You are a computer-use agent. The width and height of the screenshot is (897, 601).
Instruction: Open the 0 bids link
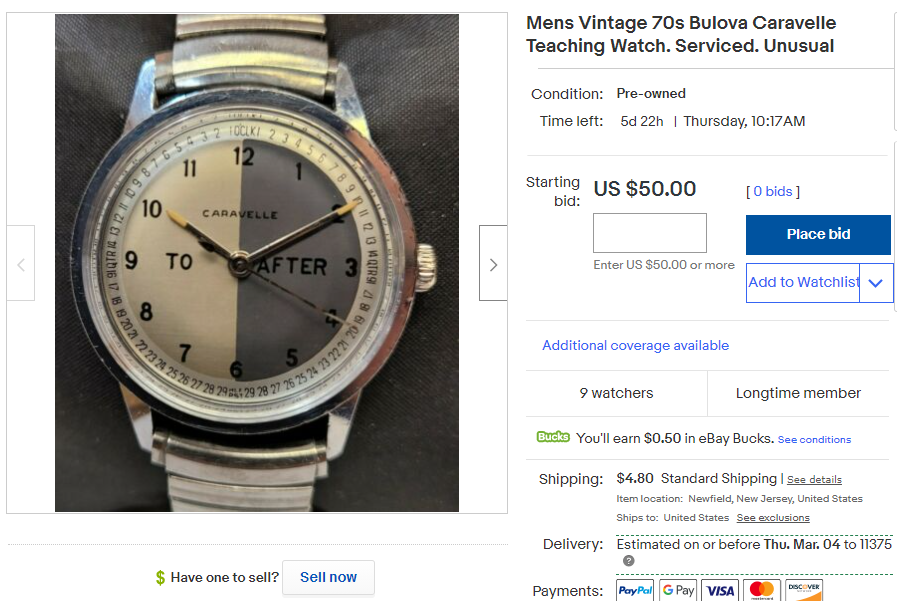pos(773,191)
